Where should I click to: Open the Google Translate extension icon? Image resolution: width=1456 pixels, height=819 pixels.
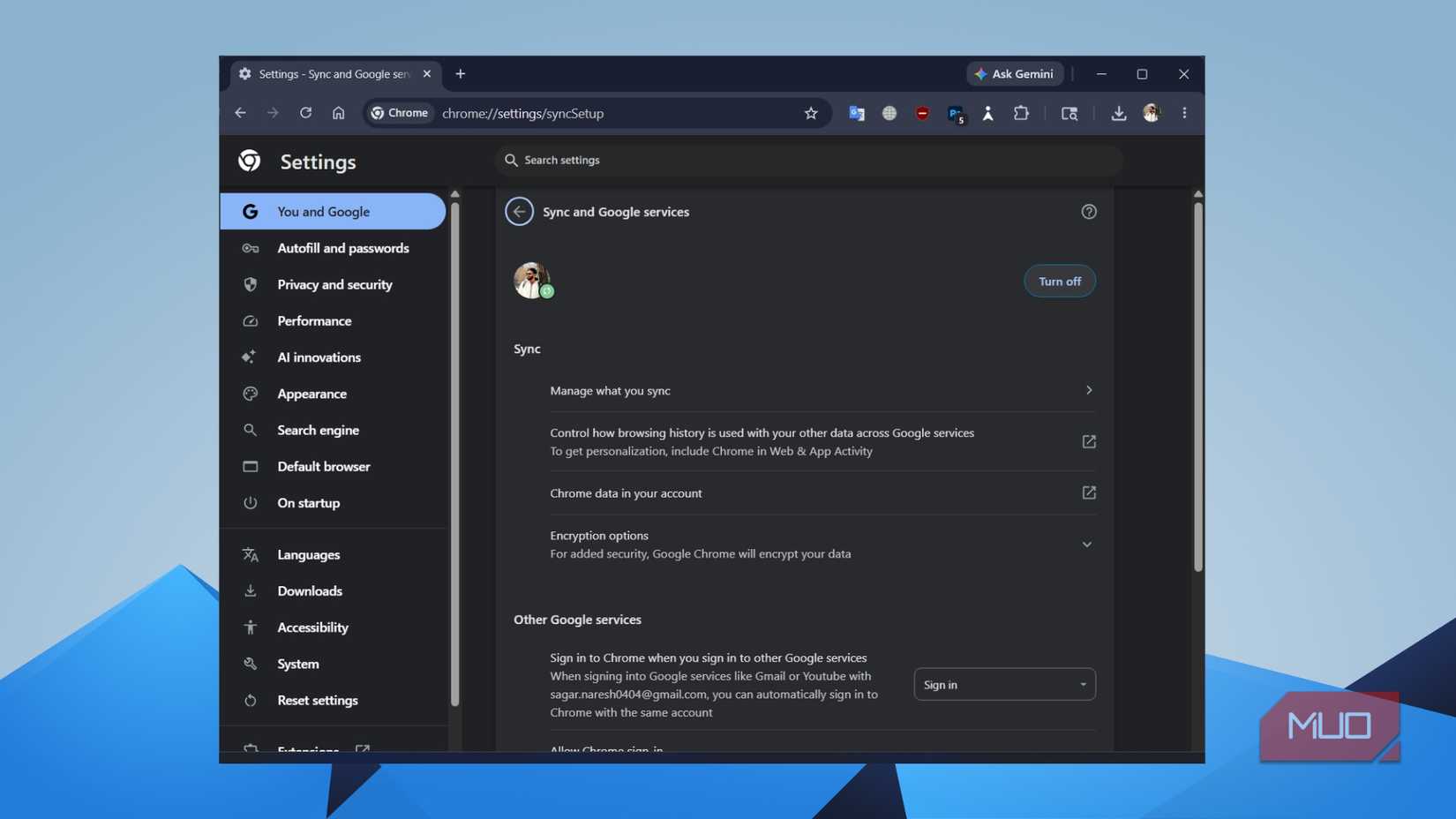(x=857, y=113)
